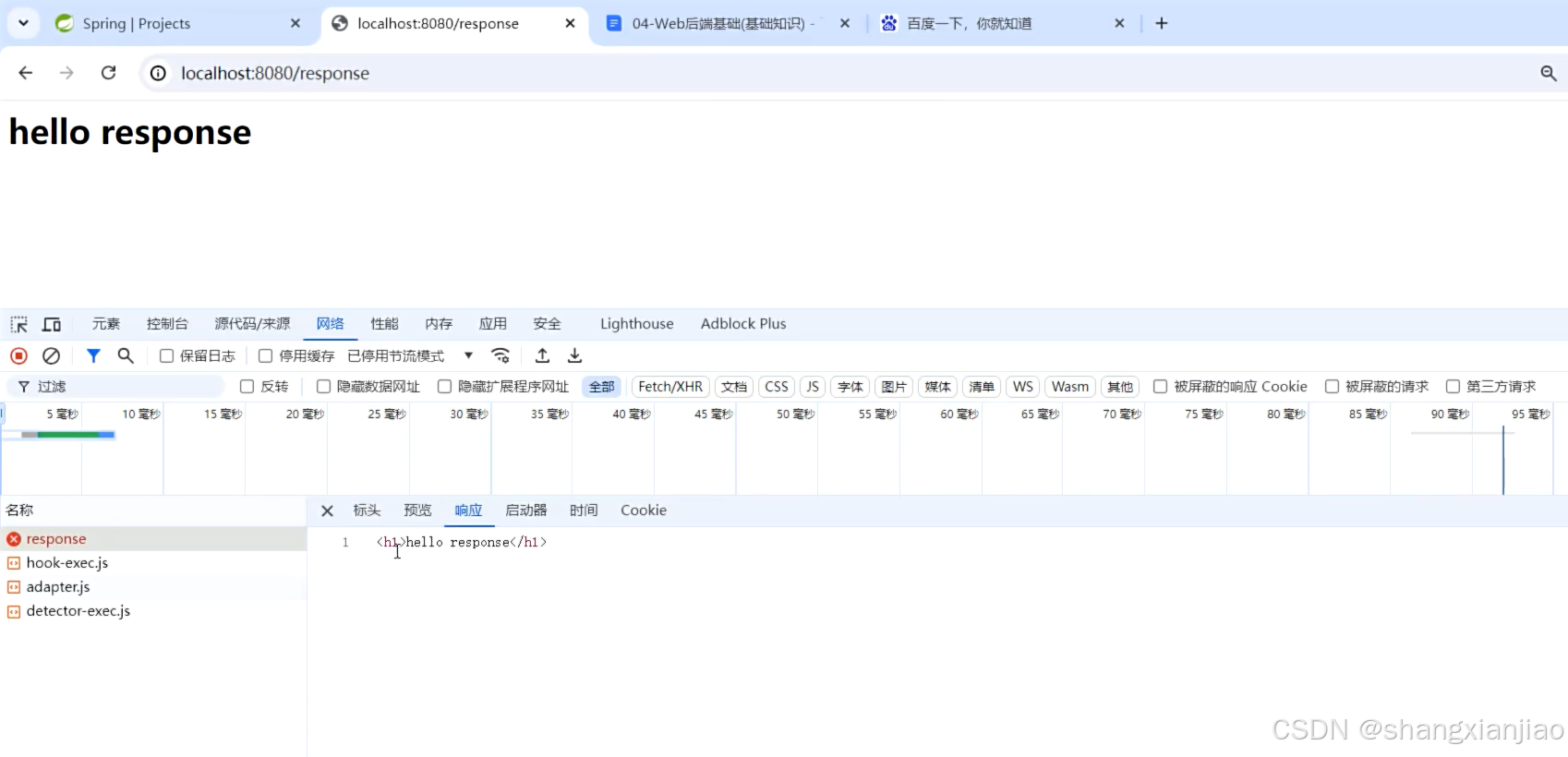Import HAR file upload icon
The image size is (1568, 757).
pyautogui.click(x=543, y=355)
